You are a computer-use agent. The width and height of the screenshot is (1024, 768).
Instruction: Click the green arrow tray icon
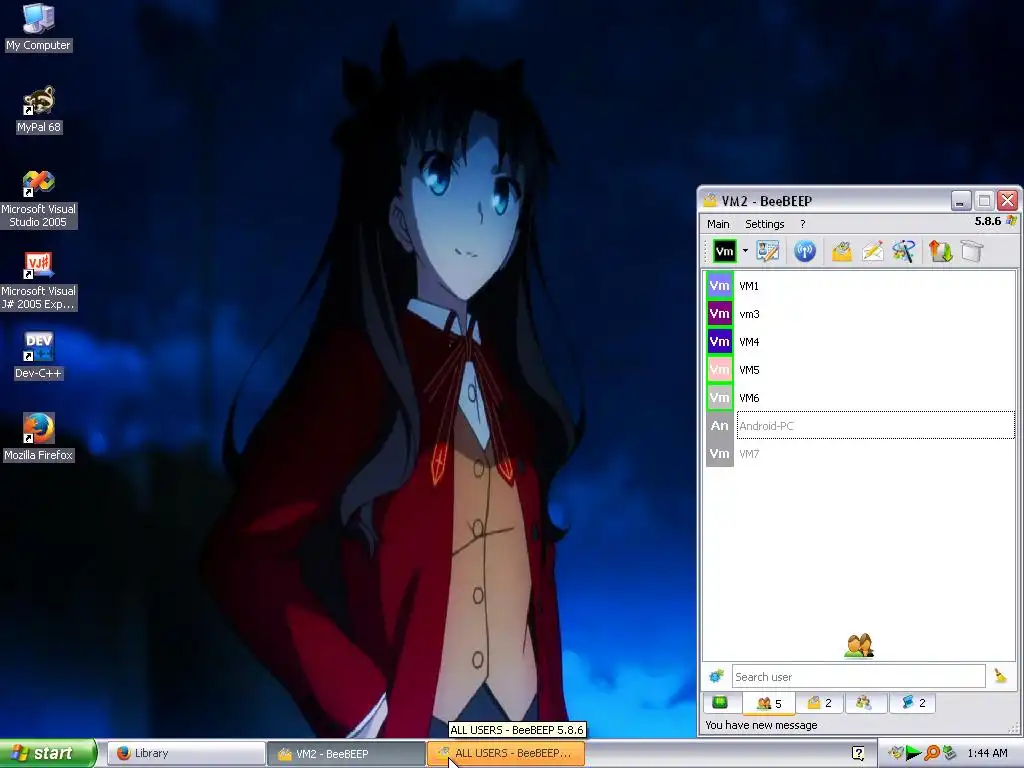coord(914,753)
